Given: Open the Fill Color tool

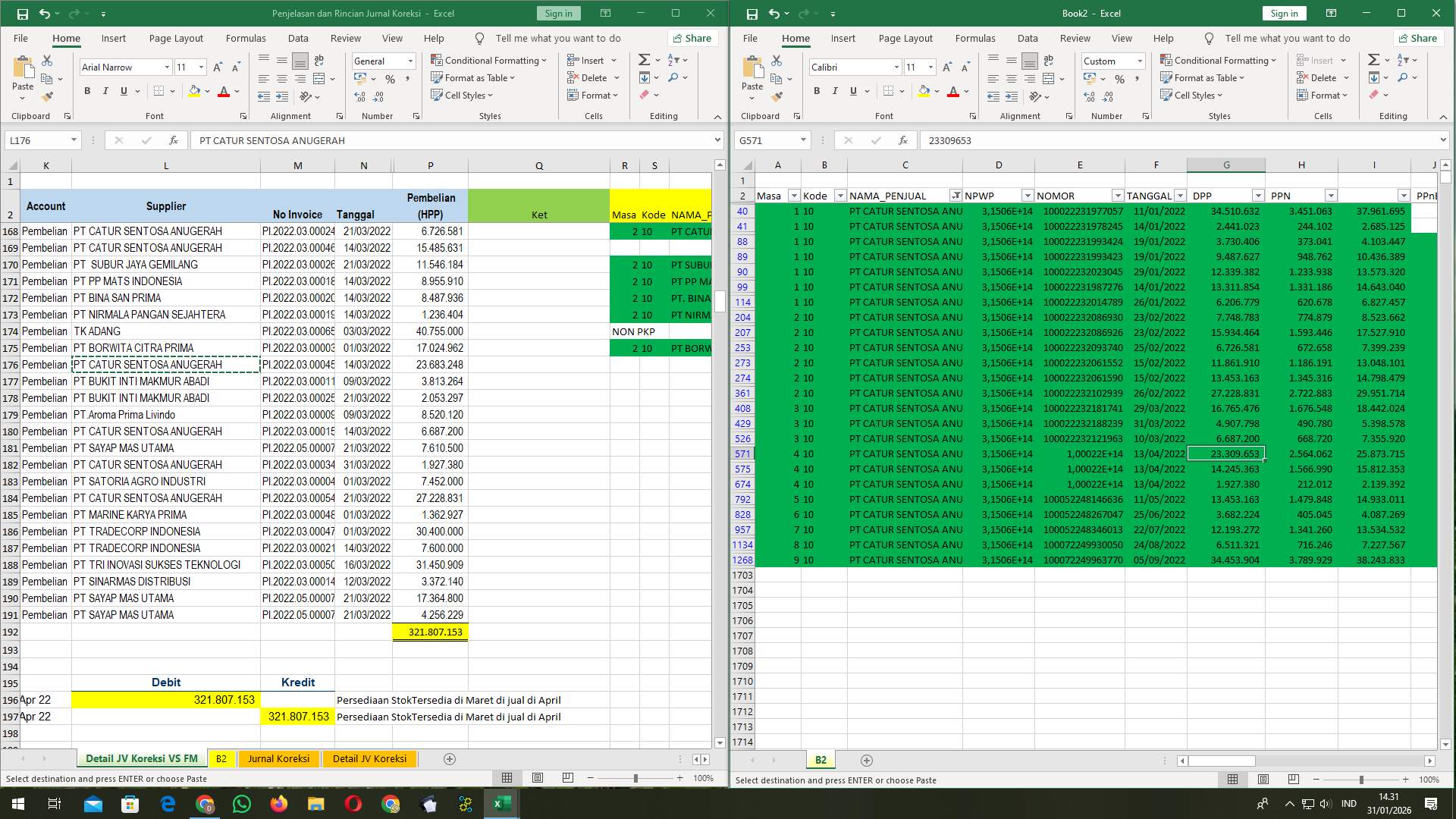Looking at the screenshot, I should tap(195, 91).
